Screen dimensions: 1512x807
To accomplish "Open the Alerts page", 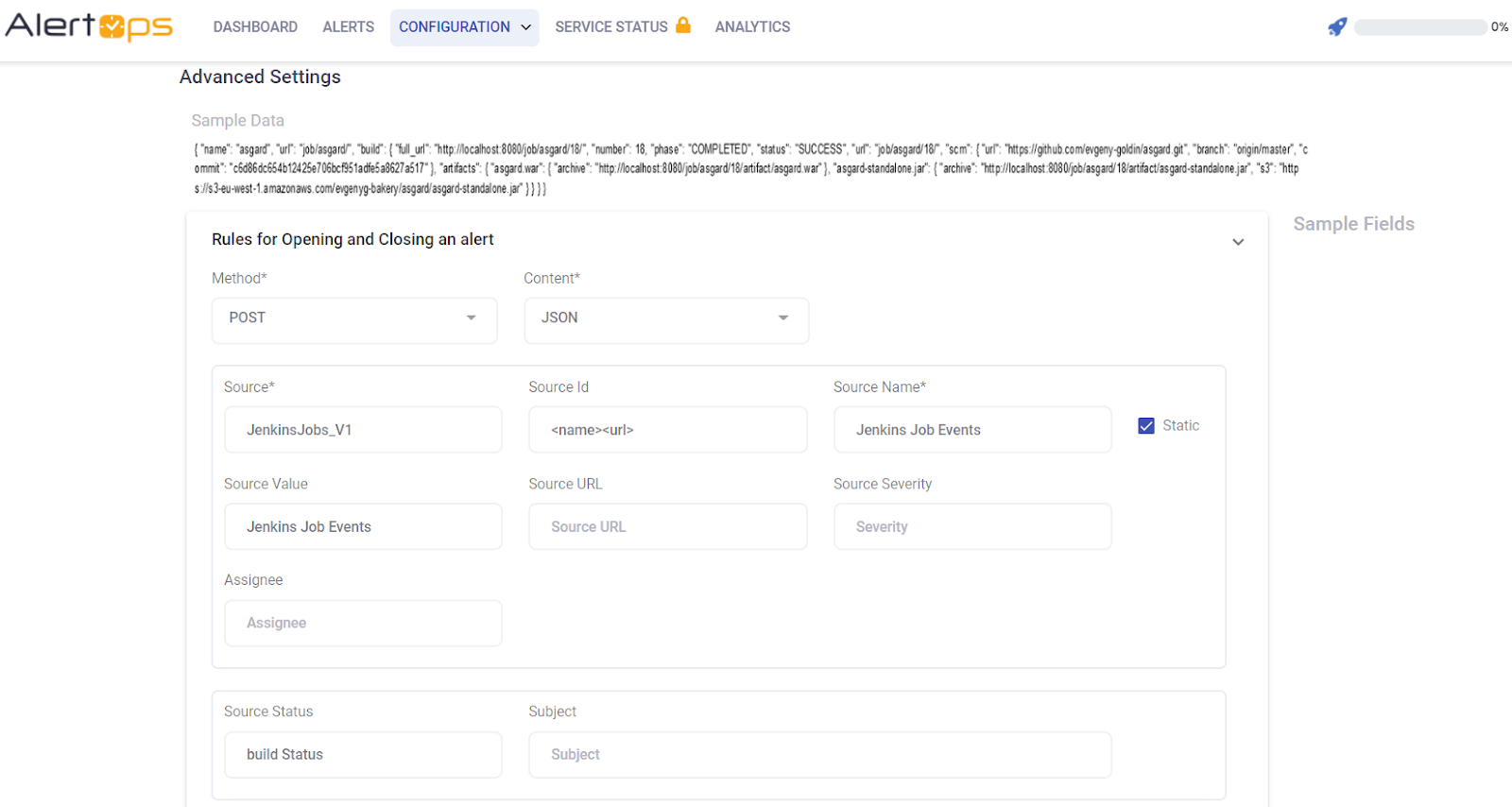I will pos(348,27).
